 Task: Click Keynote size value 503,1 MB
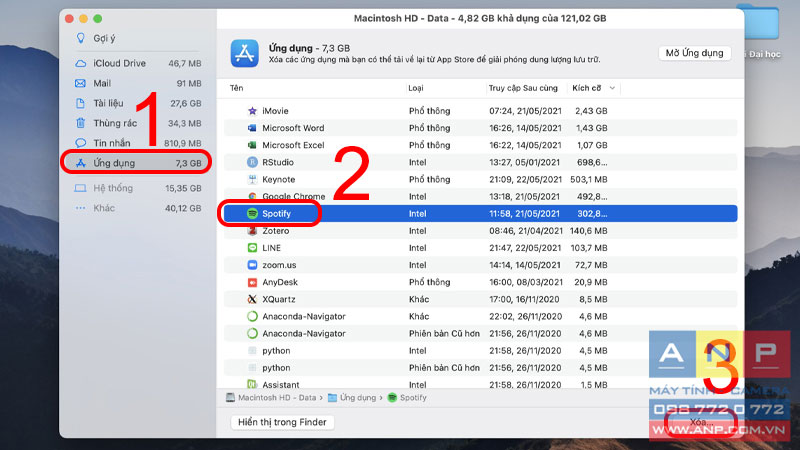(x=589, y=179)
